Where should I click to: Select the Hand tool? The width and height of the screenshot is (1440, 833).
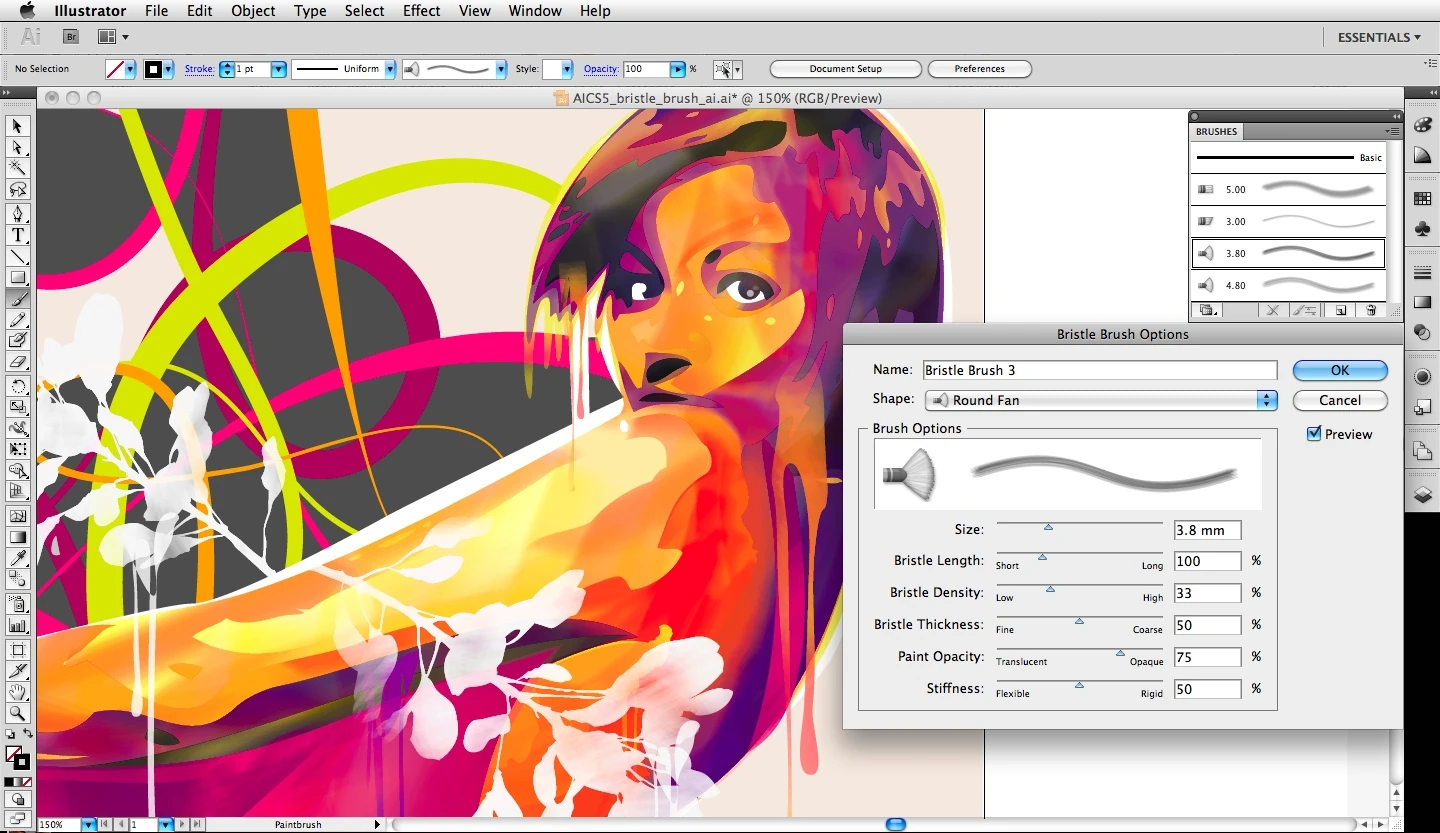pos(18,693)
